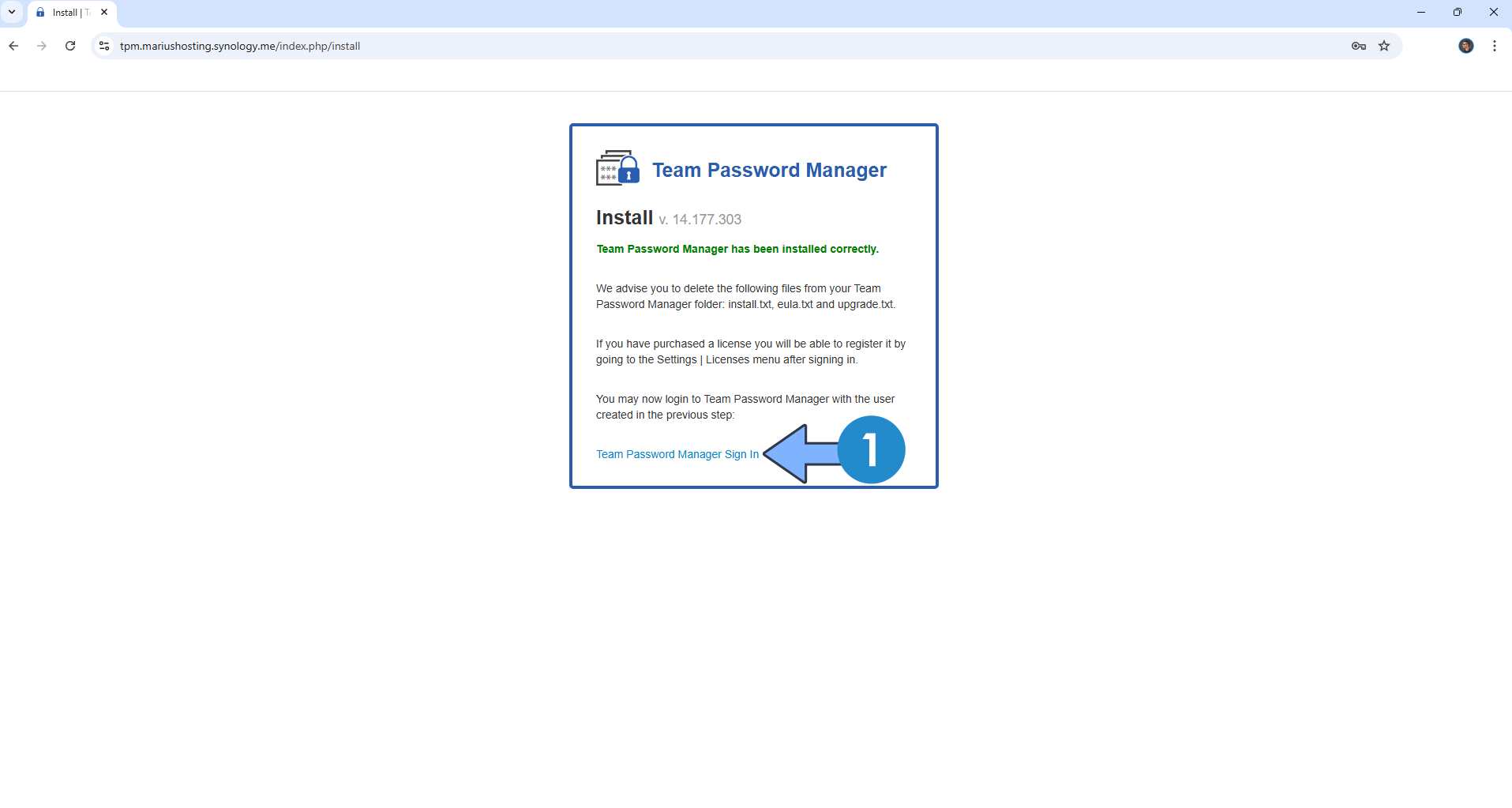Close the Install tab

(103, 12)
